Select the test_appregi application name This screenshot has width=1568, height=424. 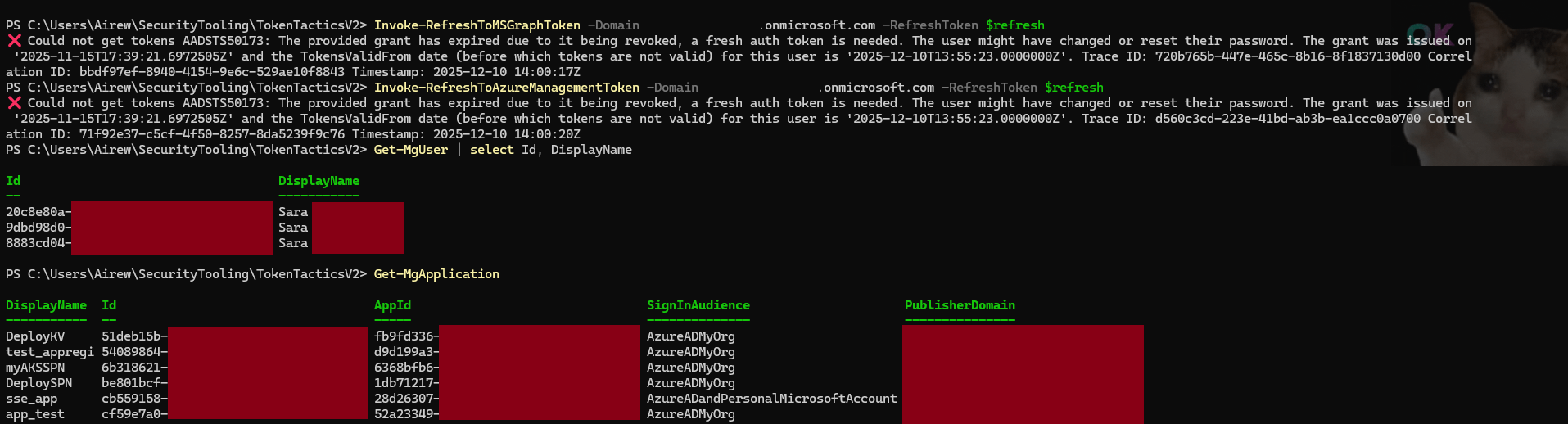point(49,352)
